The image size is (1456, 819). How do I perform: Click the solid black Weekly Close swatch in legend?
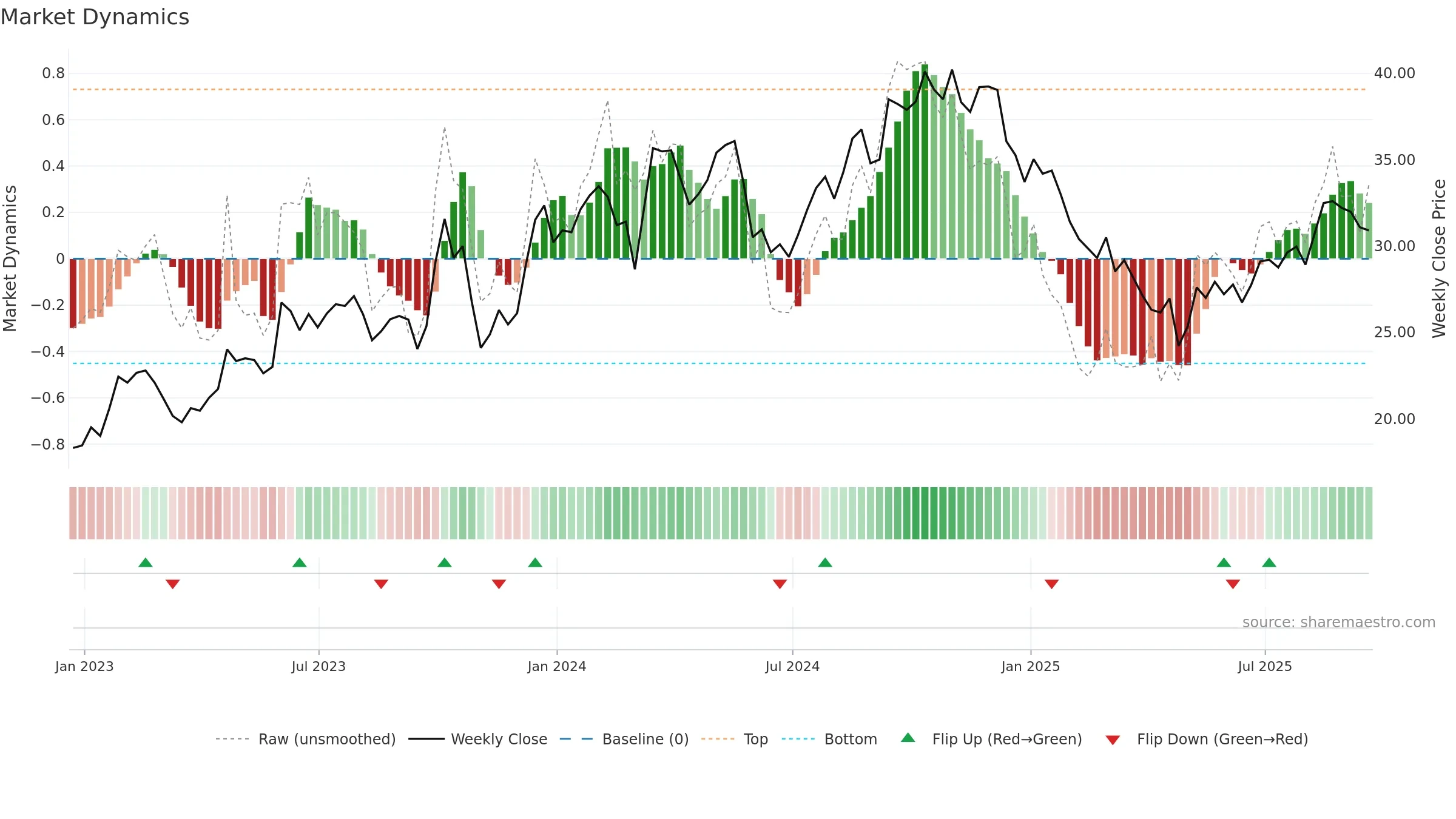click(426, 739)
